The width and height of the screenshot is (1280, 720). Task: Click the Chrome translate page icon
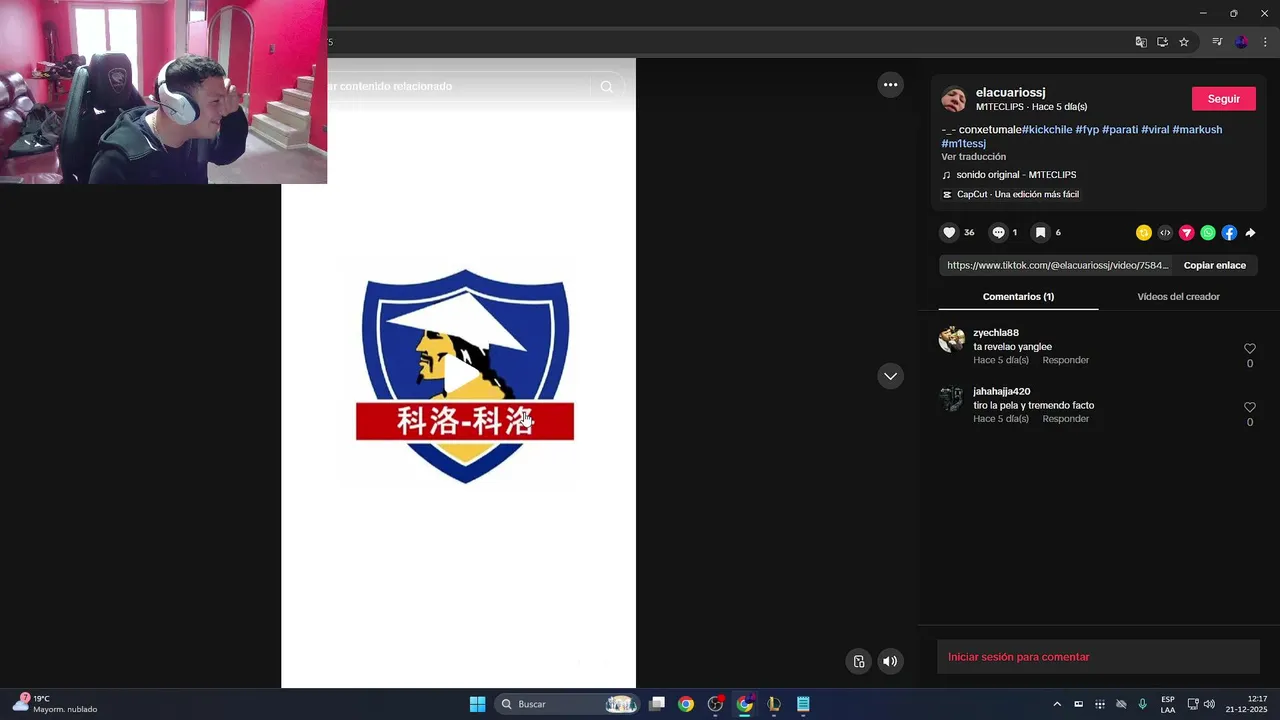[x=1141, y=42]
